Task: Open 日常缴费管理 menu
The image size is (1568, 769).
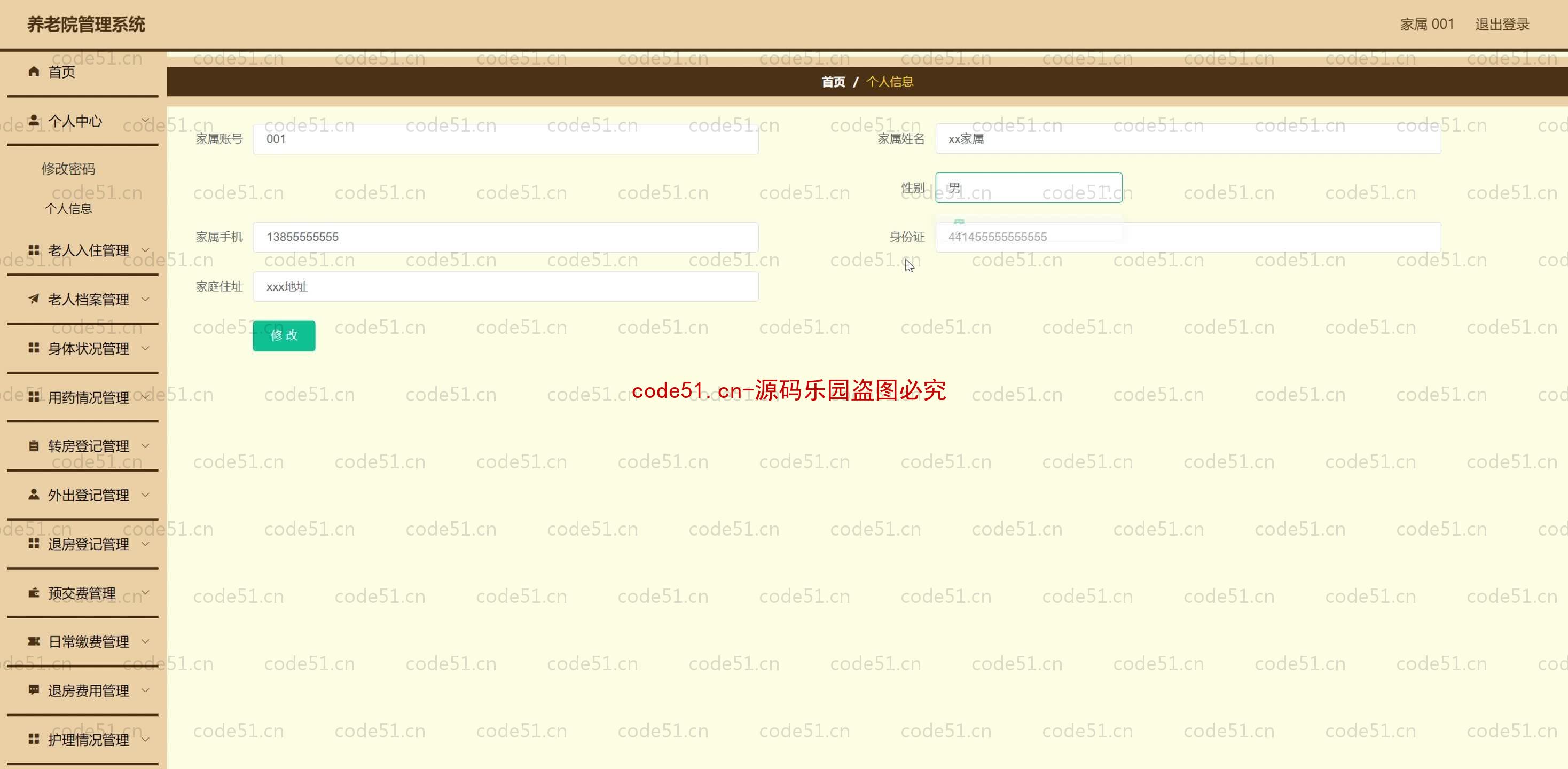Action: [82, 641]
